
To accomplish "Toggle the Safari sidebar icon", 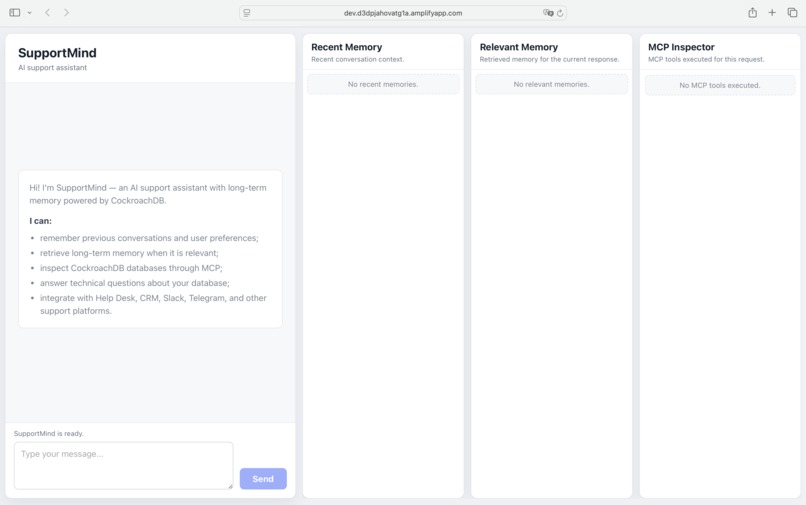I will (14, 13).
